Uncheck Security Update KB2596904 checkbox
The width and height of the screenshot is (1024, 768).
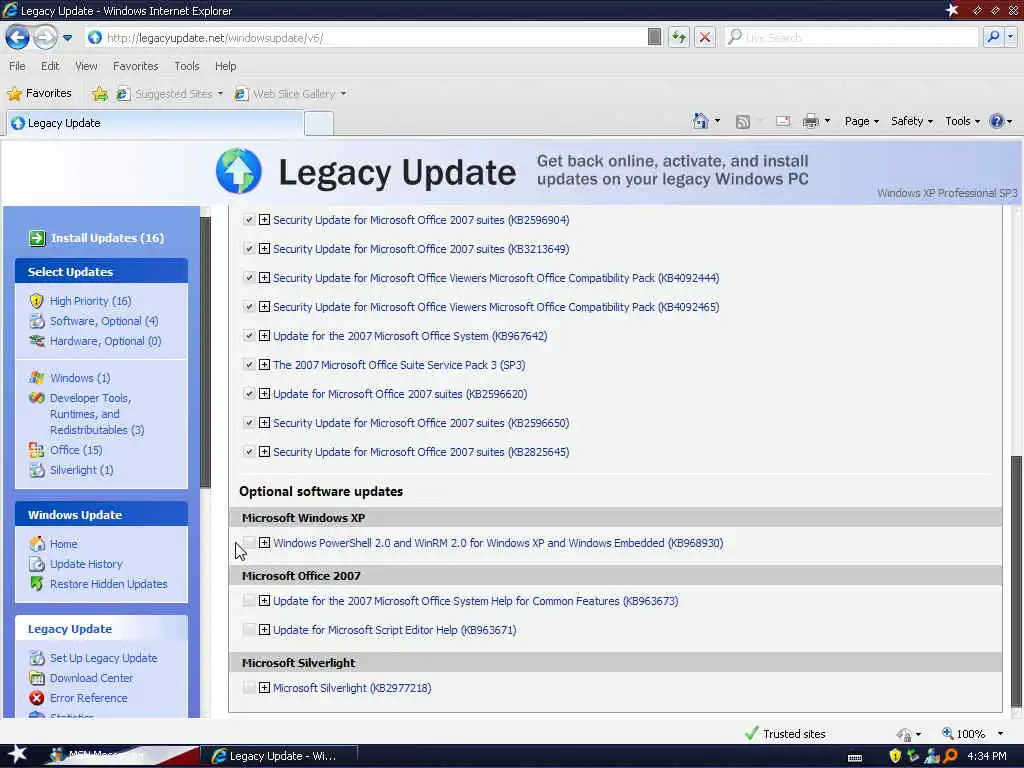point(249,220)
